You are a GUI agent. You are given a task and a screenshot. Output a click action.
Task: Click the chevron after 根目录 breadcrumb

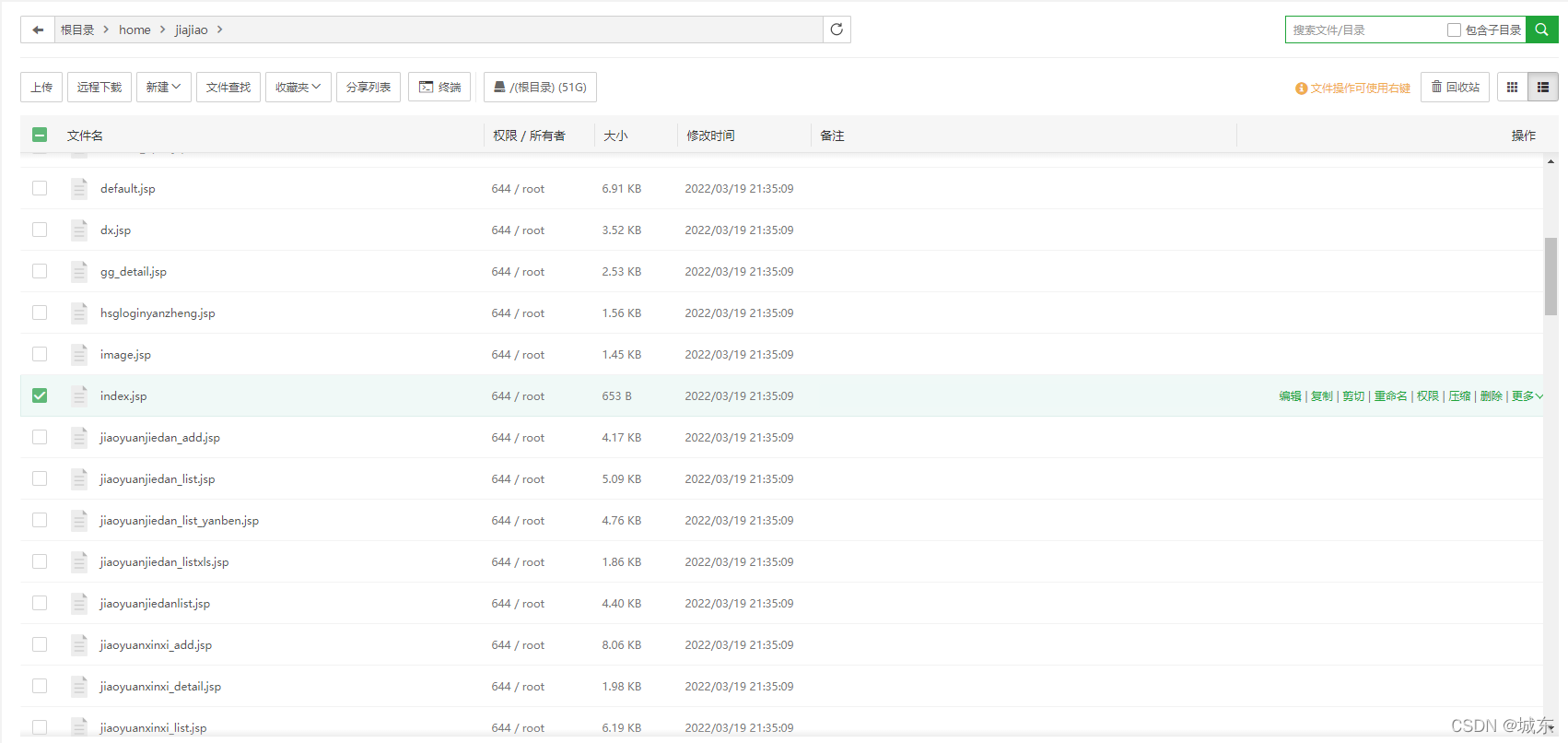[x=106, y=29]
